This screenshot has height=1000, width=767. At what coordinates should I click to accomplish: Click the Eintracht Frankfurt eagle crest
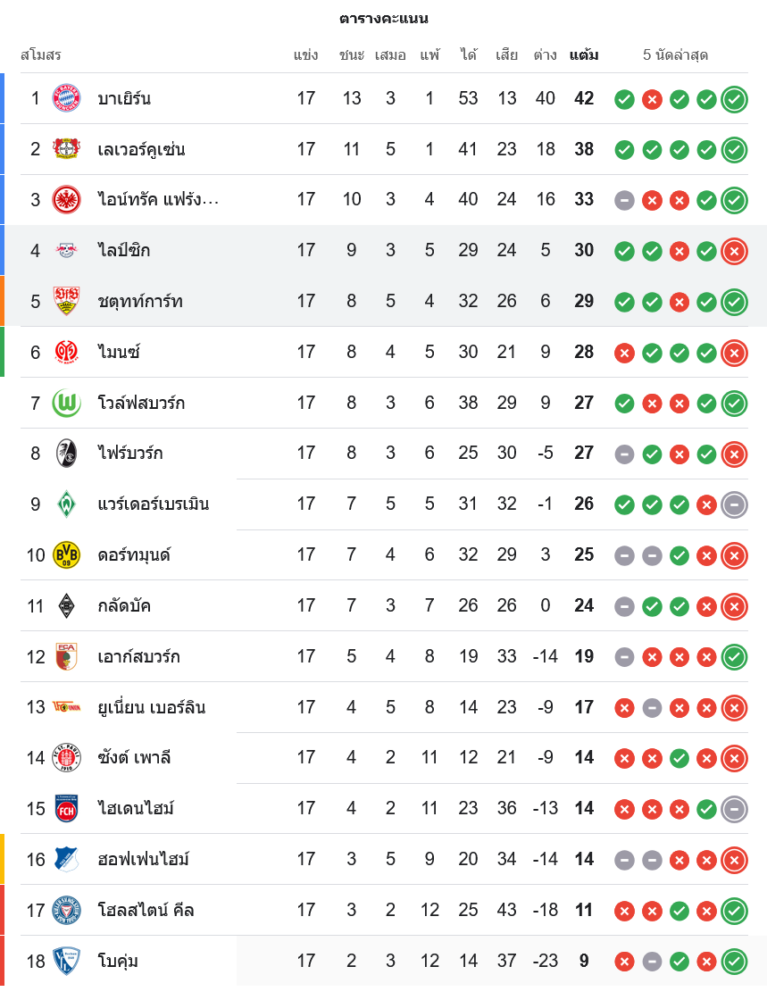66,199
